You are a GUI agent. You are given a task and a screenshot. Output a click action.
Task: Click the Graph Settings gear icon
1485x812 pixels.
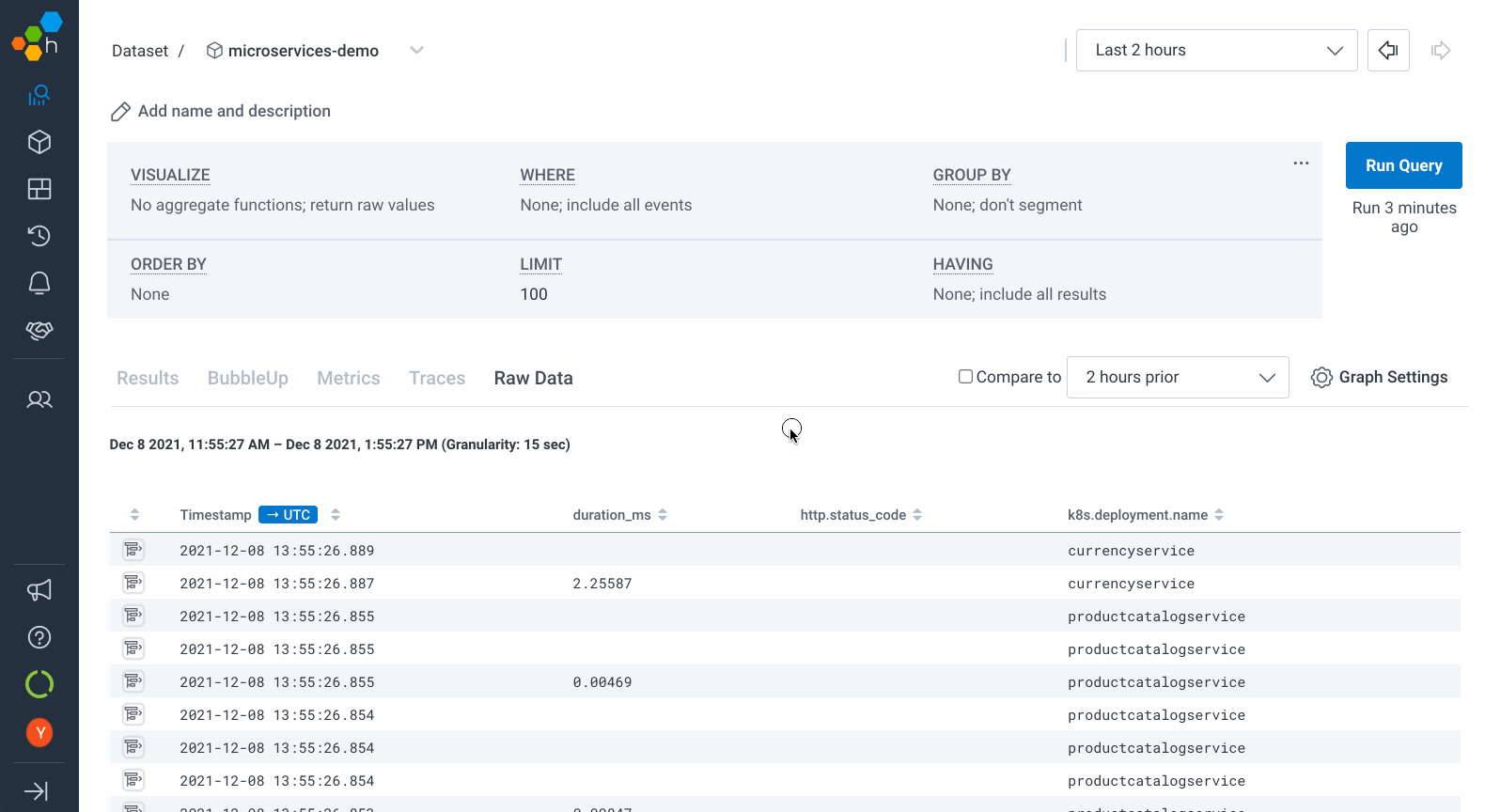[1321, 377]
